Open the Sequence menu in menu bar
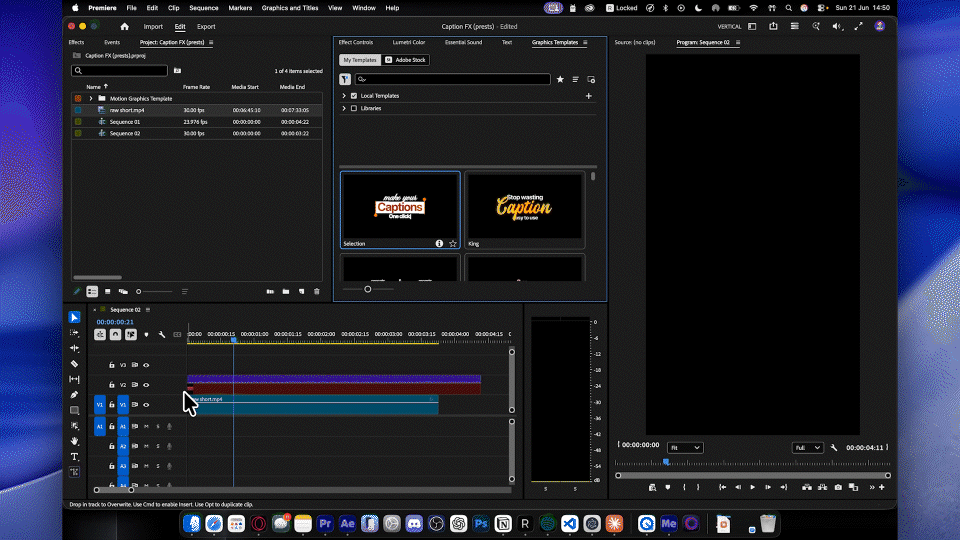The image size is (960, 540). pos(203,8)
